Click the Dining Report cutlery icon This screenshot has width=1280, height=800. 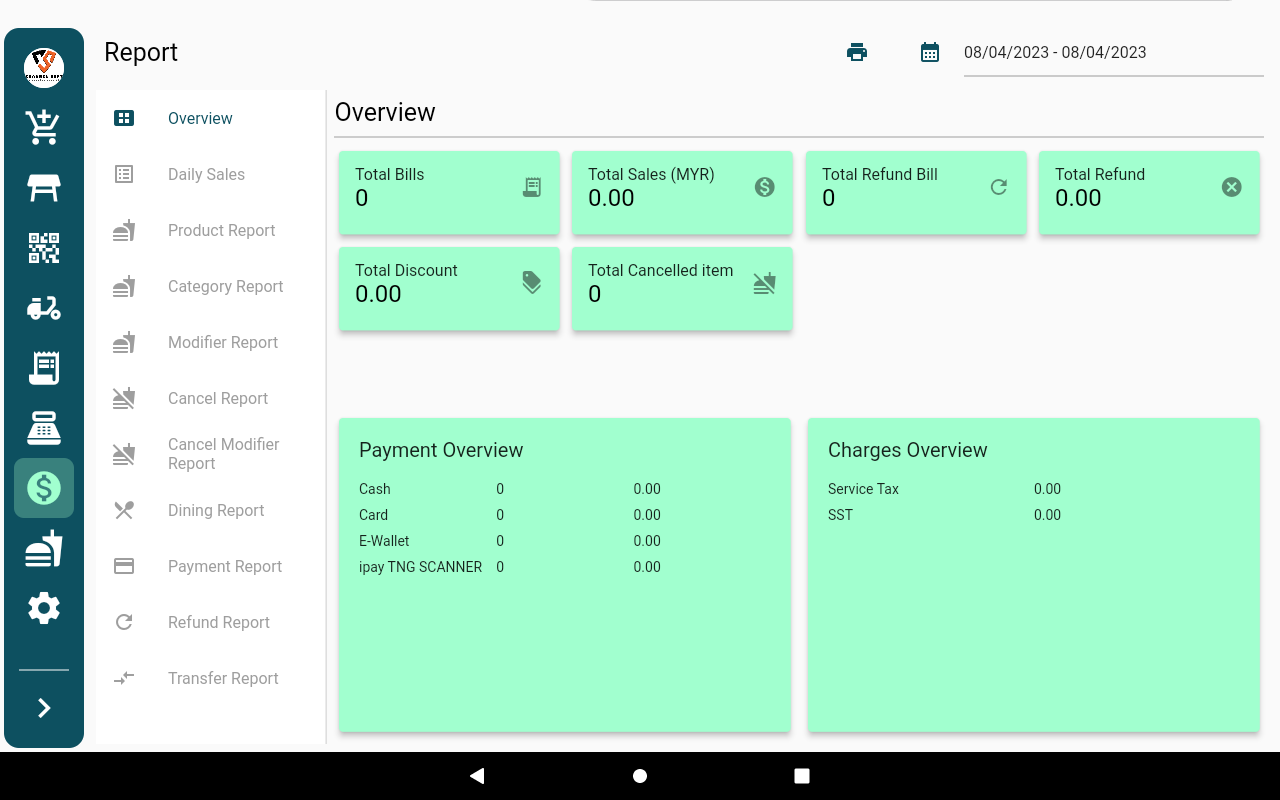(x=124, y=510)
